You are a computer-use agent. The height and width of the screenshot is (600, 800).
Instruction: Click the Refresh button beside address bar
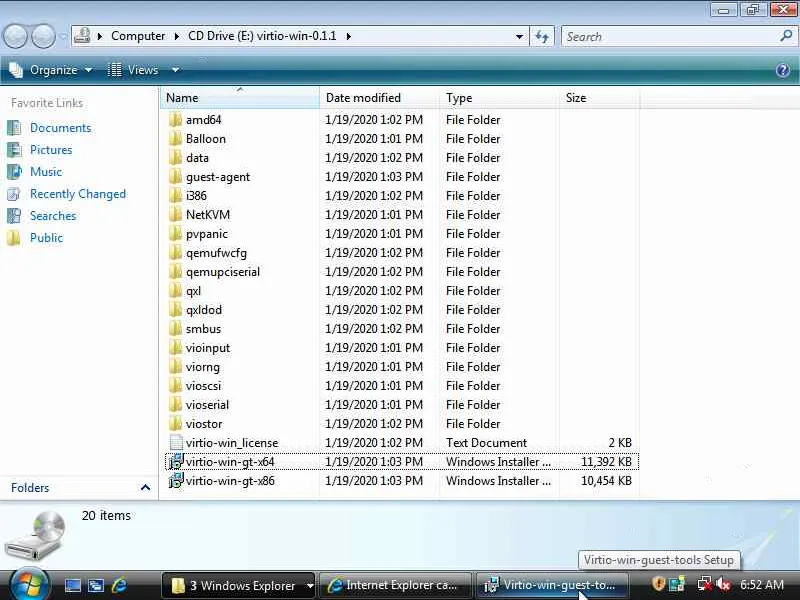tap(542, 37)
